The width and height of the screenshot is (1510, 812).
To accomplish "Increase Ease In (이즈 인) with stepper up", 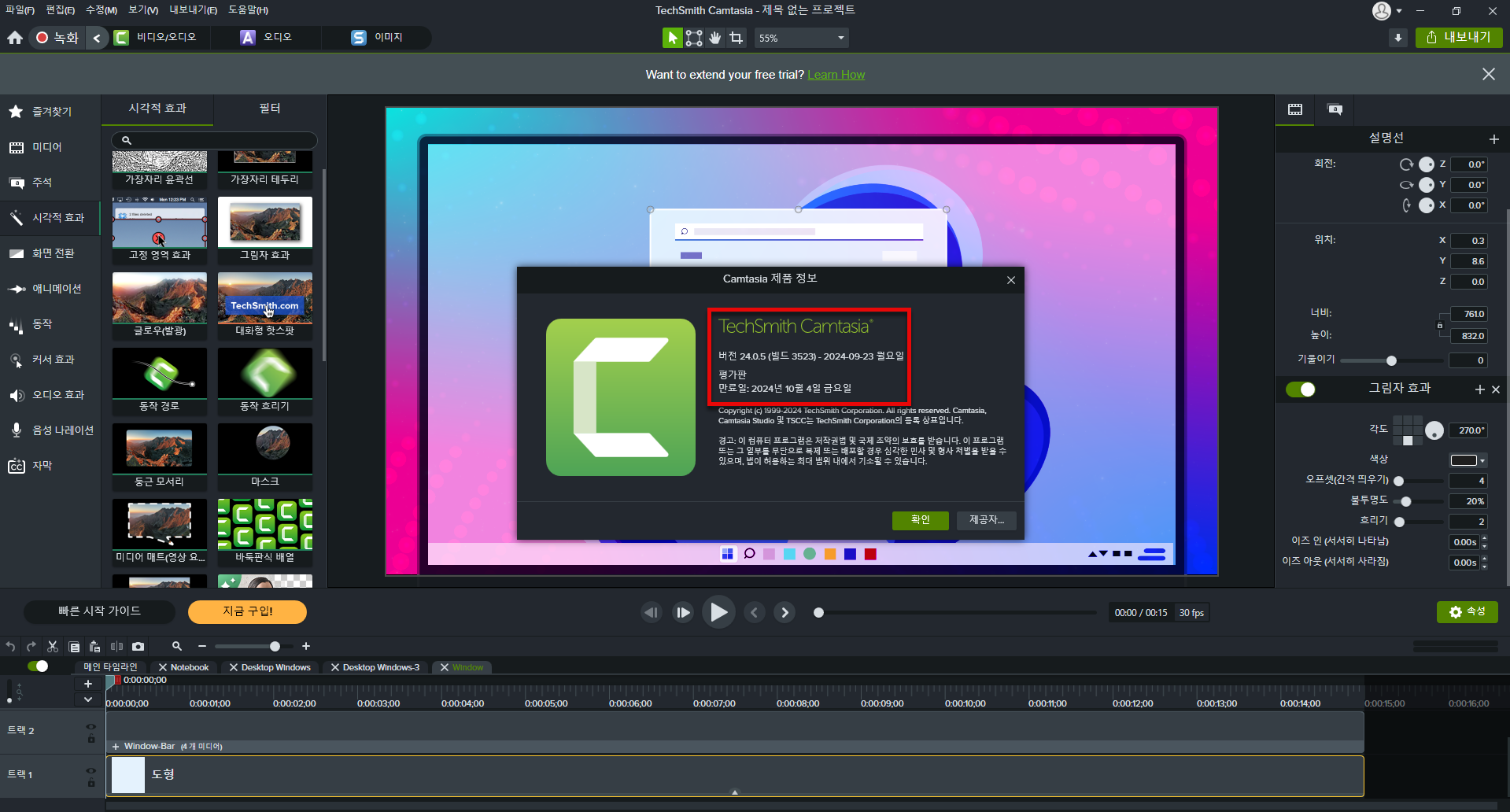I will 1484,538.
